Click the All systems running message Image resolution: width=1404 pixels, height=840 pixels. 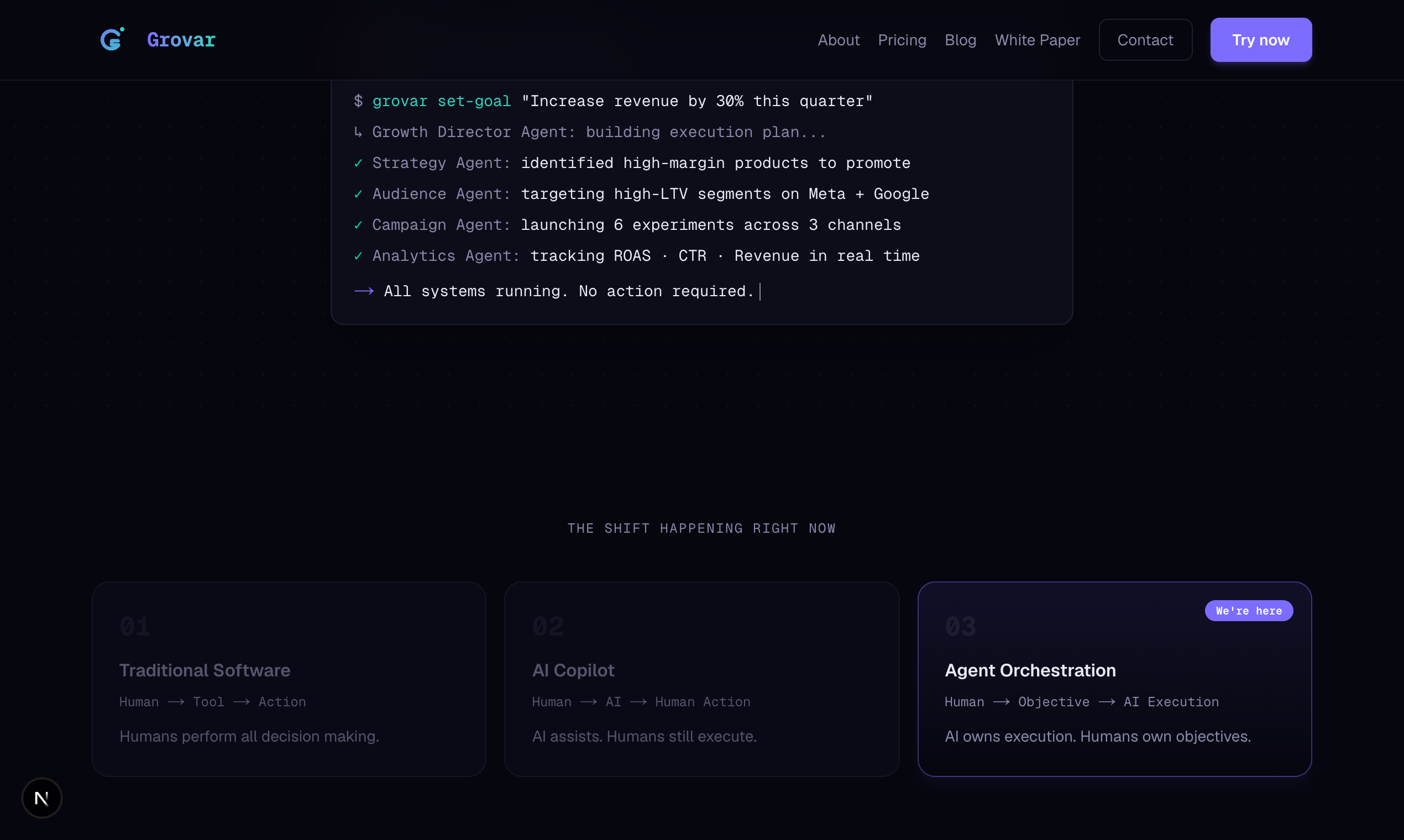coord(568,291)
